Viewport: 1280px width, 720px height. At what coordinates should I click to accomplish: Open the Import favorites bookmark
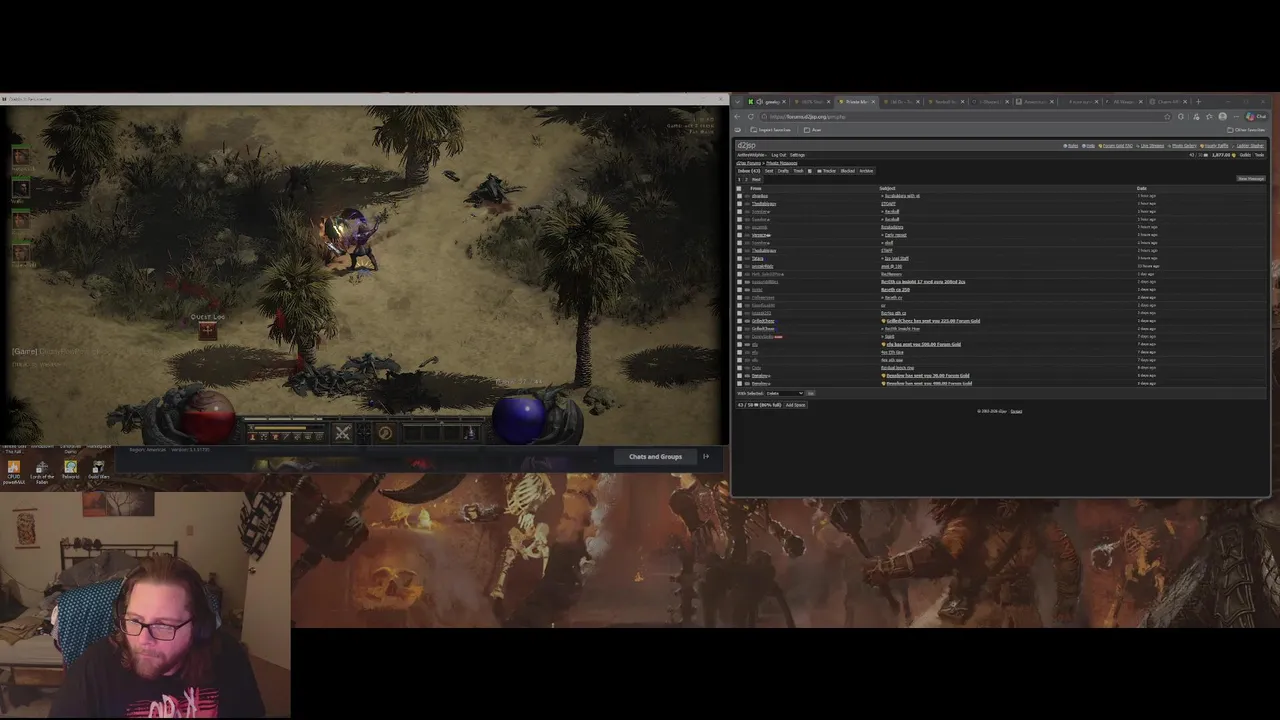tap(771, 129)
